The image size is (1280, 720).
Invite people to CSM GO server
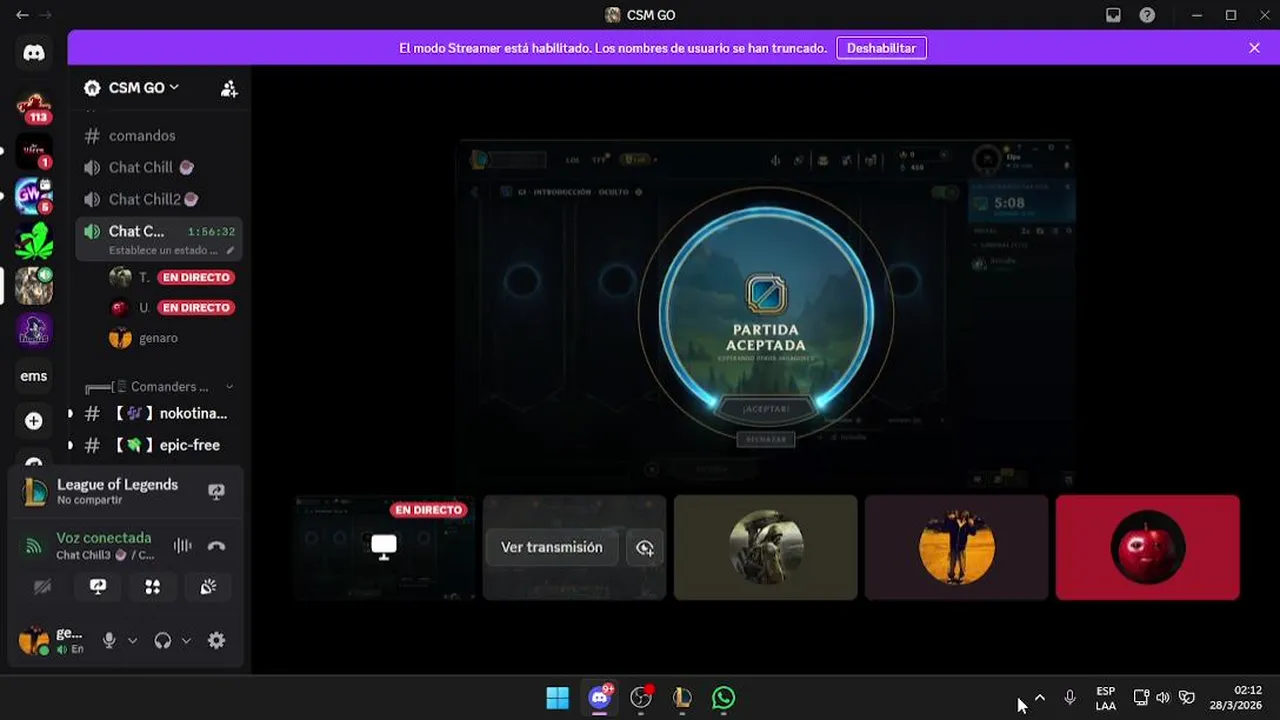229,89
